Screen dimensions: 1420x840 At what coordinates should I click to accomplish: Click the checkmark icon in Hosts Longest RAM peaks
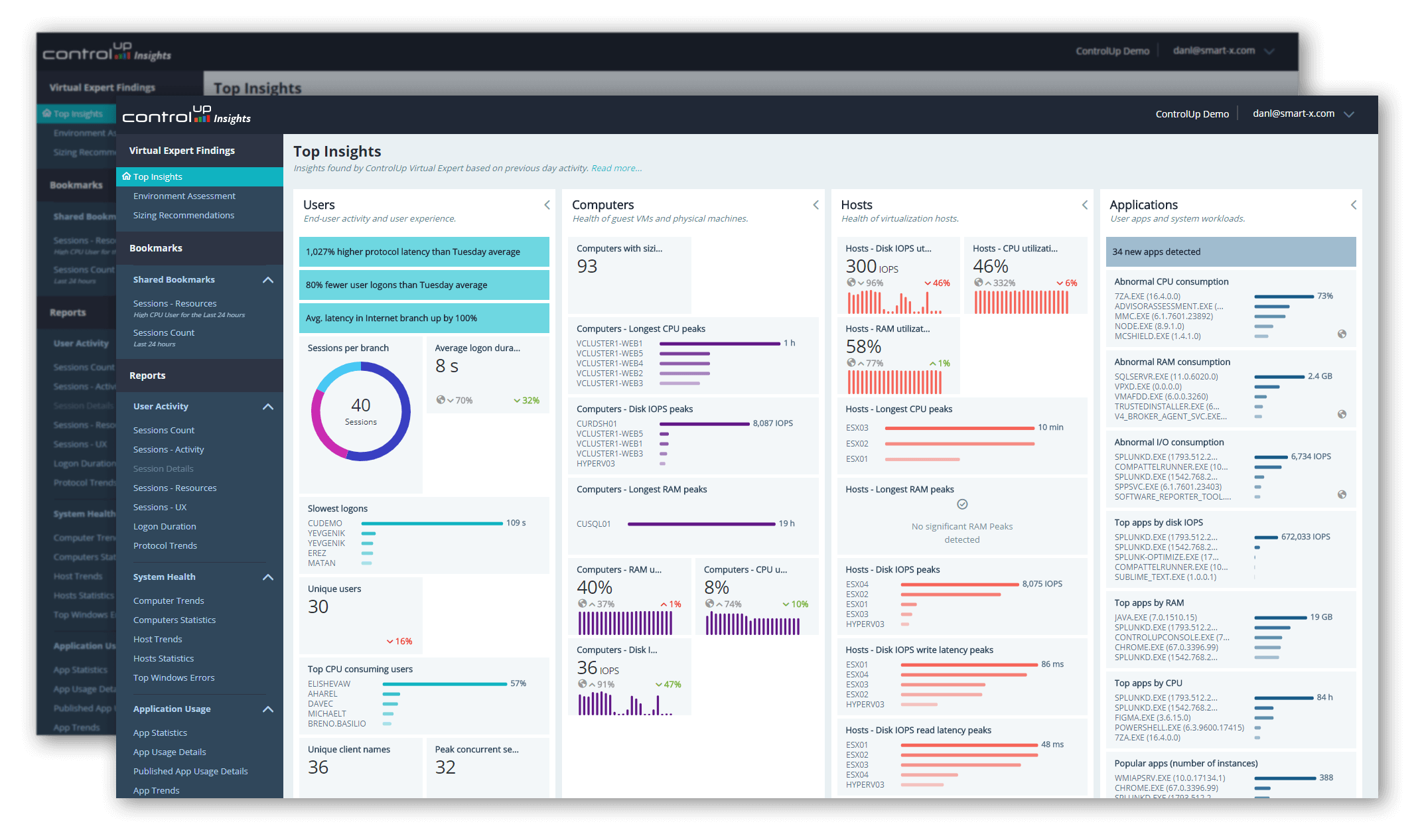[x=962, y=504]
